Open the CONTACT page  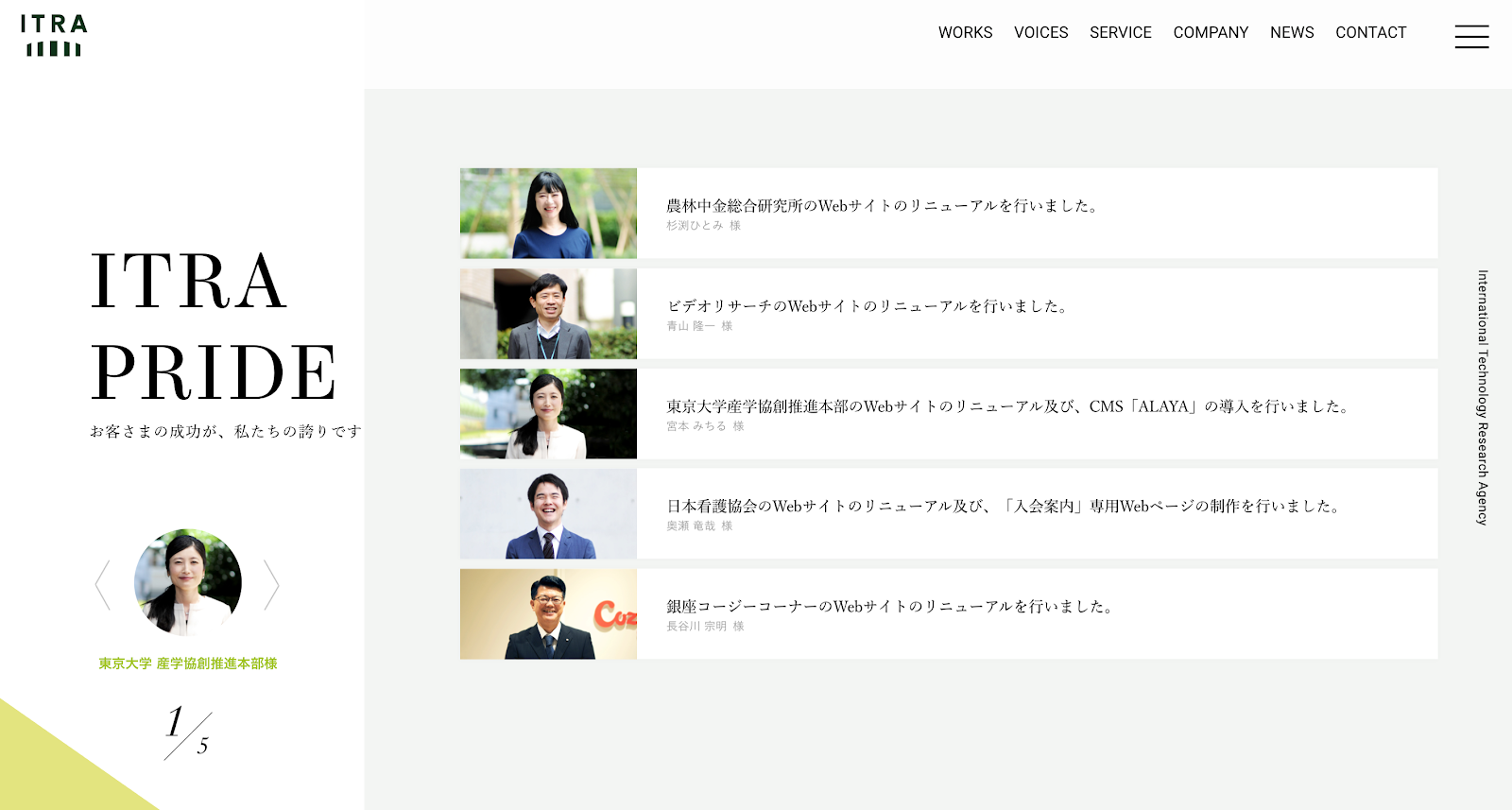(1370, 32)
